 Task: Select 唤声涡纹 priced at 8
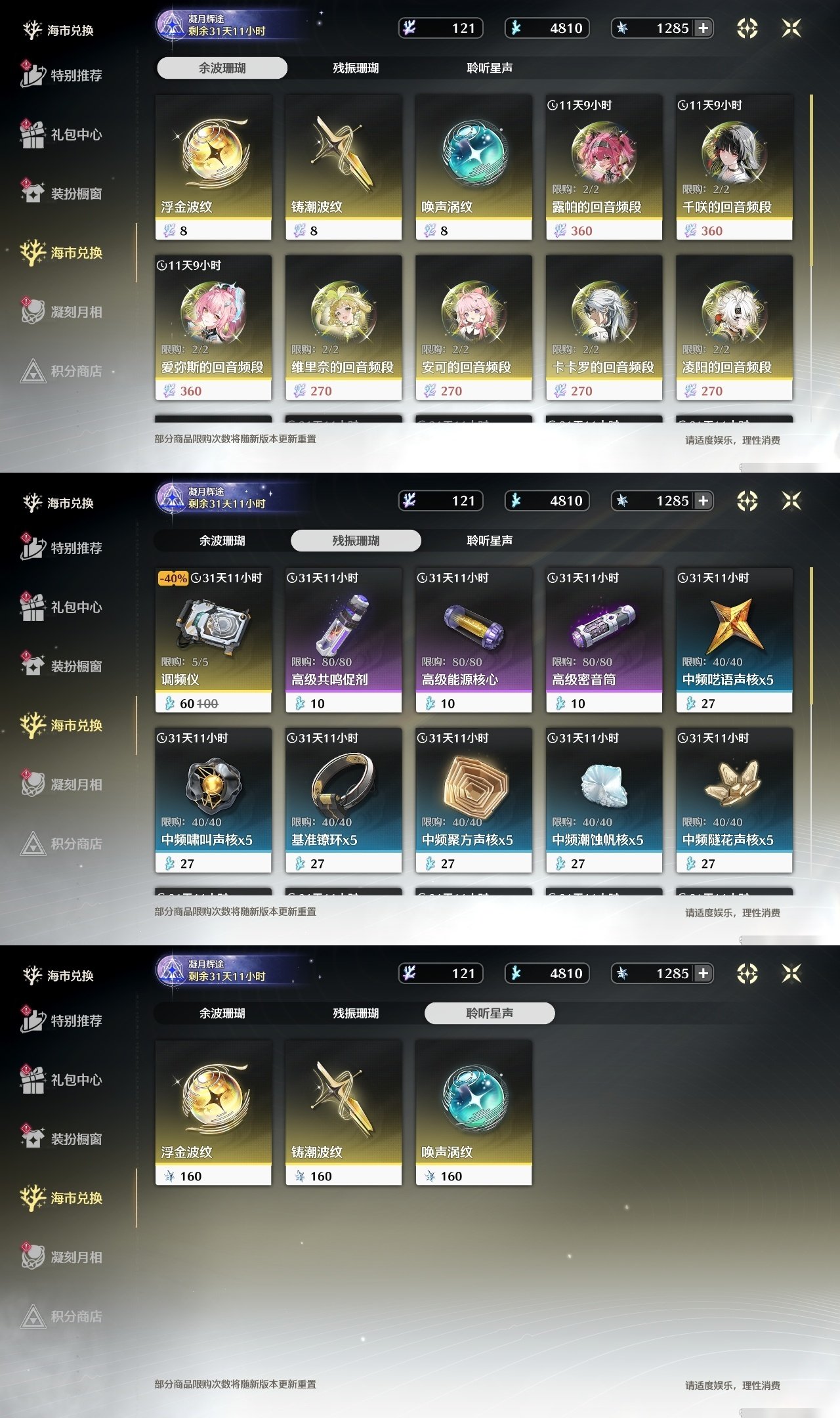tap(474, 167)
